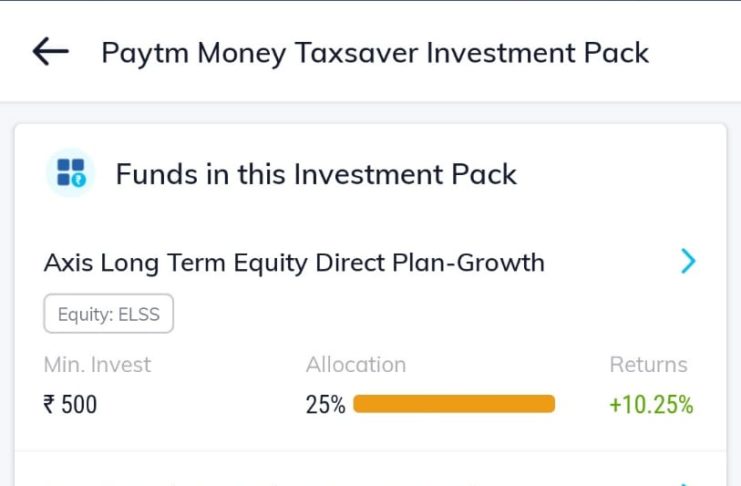Go back using the left arrow
Image resolution: width=741 pixels, height=486 pixels.
pyautogui.click(x=50, y=52)
